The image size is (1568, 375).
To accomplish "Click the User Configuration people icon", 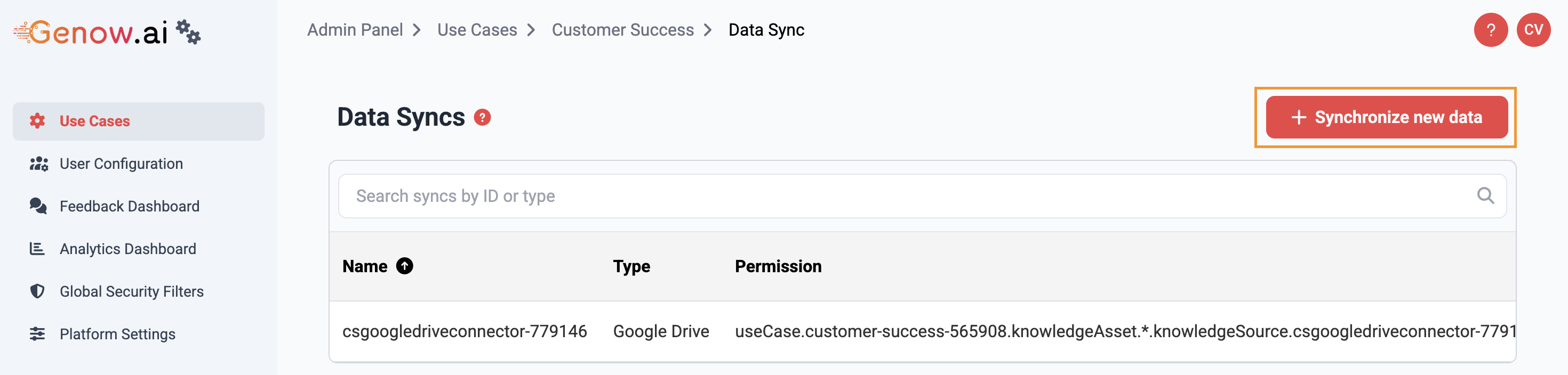I will coord(38,164).
